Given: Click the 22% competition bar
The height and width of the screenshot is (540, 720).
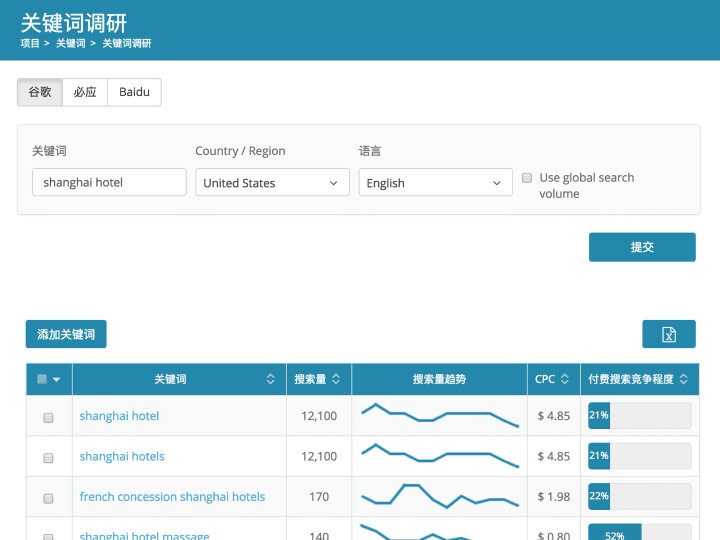Looking at the screenshot, I should pos(640,496).
